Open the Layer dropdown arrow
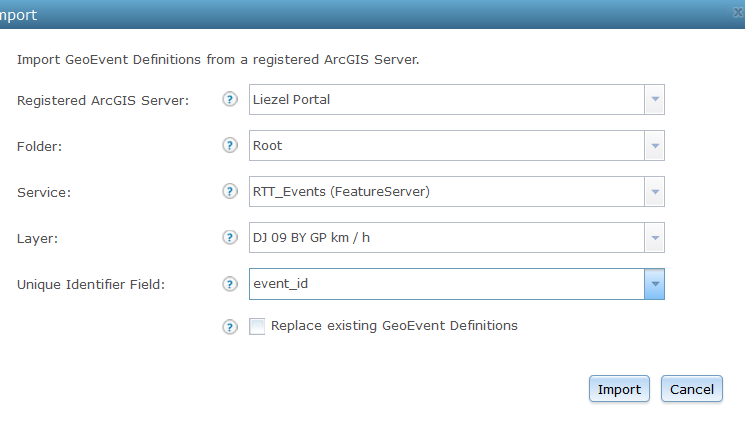 (x=654, y=238)
